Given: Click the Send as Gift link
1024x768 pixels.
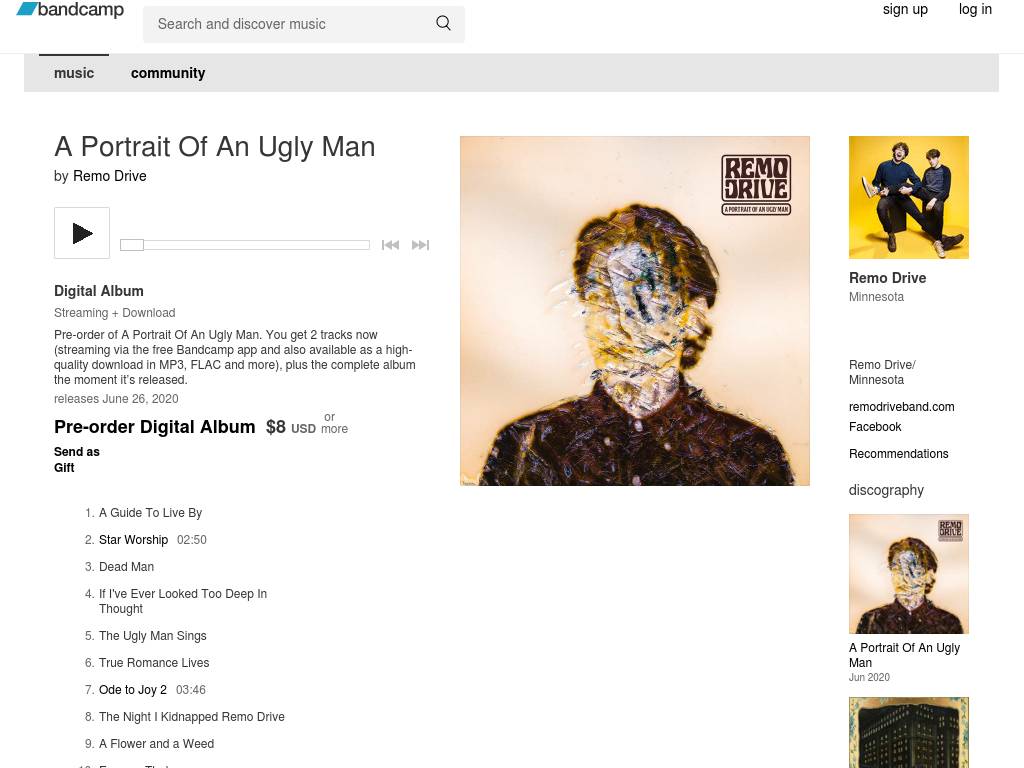Looking at the screenshot, I should tap(76, 460).
